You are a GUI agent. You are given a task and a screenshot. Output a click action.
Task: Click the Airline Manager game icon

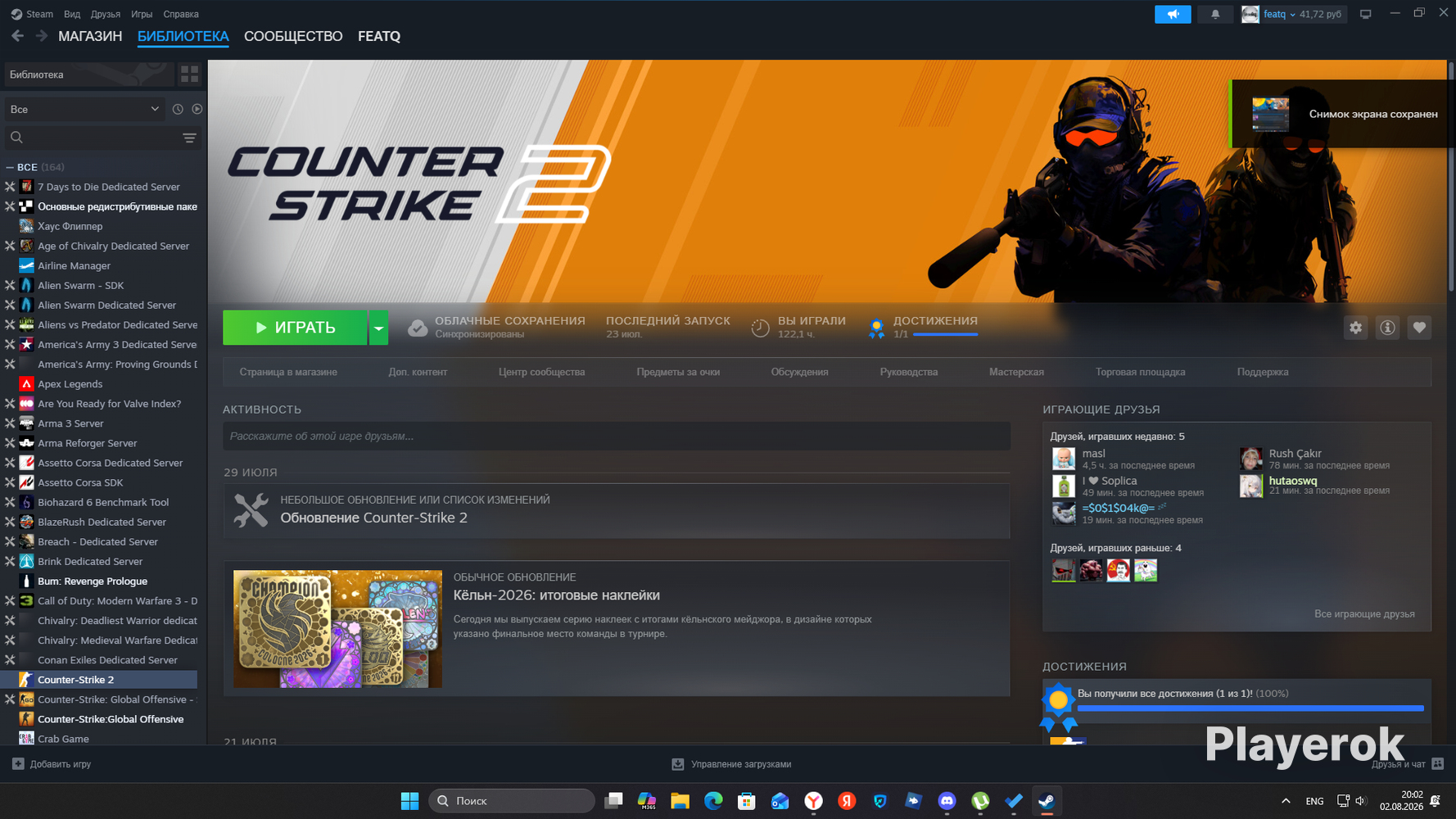coord(26,265)
